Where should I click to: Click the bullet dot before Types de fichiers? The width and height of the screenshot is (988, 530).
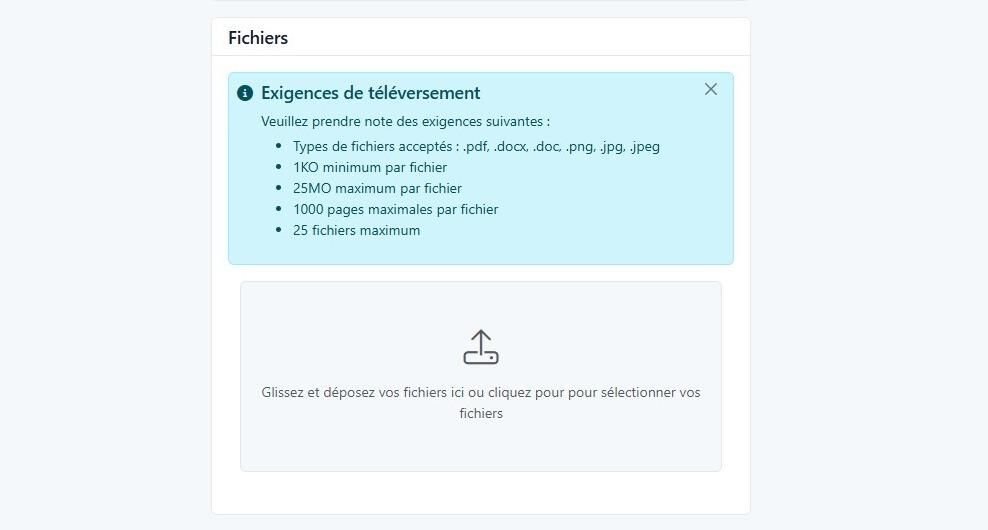tap(279, 146)
